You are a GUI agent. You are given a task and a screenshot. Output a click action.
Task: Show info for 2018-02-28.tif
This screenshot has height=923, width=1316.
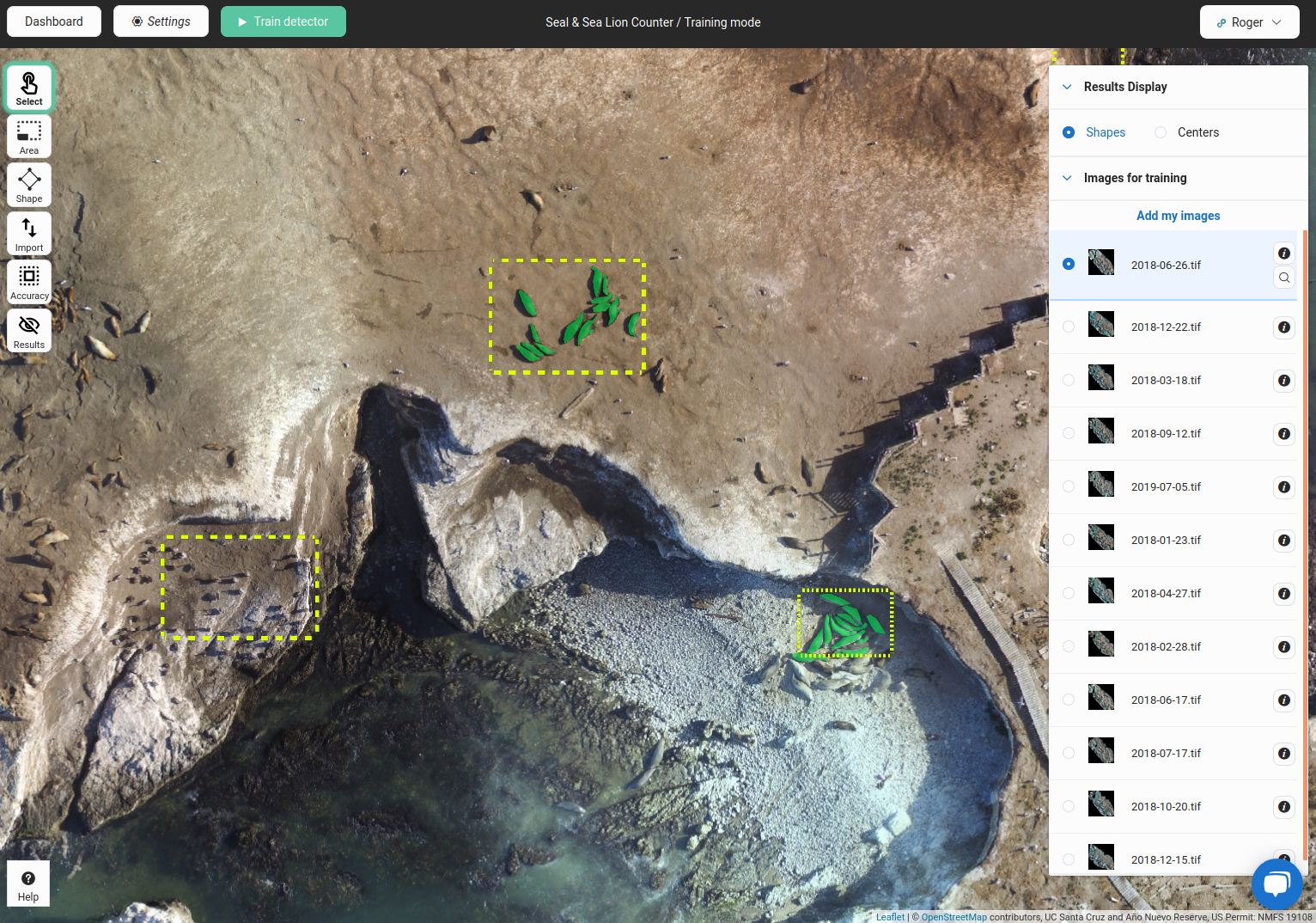[1284, 647]
